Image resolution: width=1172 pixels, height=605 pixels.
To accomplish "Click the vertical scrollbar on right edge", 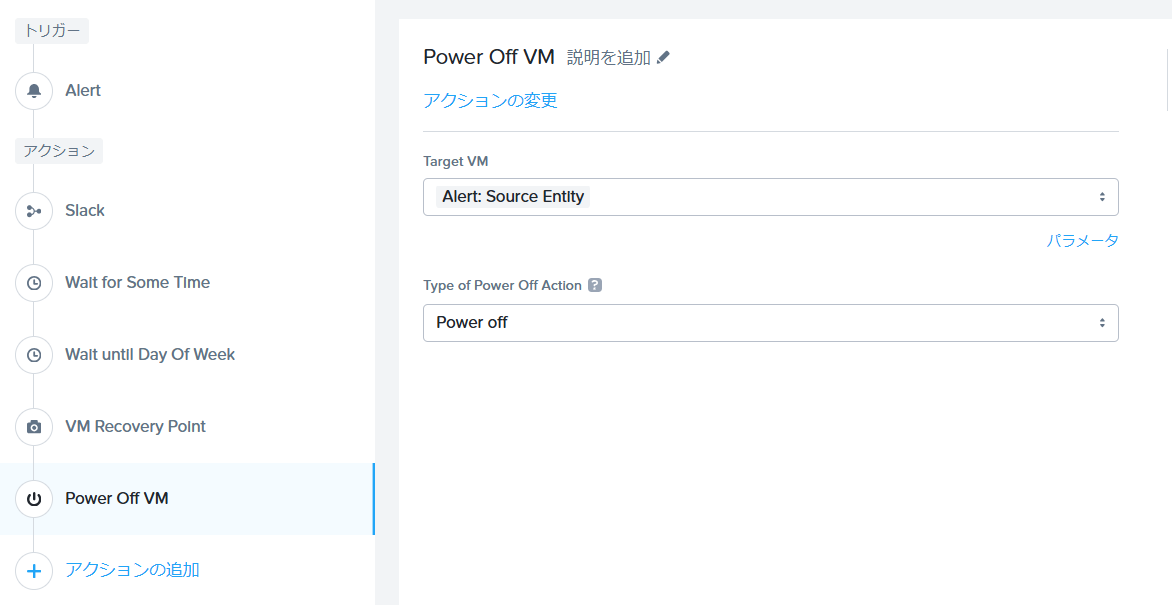I will tap(1168, 79).
